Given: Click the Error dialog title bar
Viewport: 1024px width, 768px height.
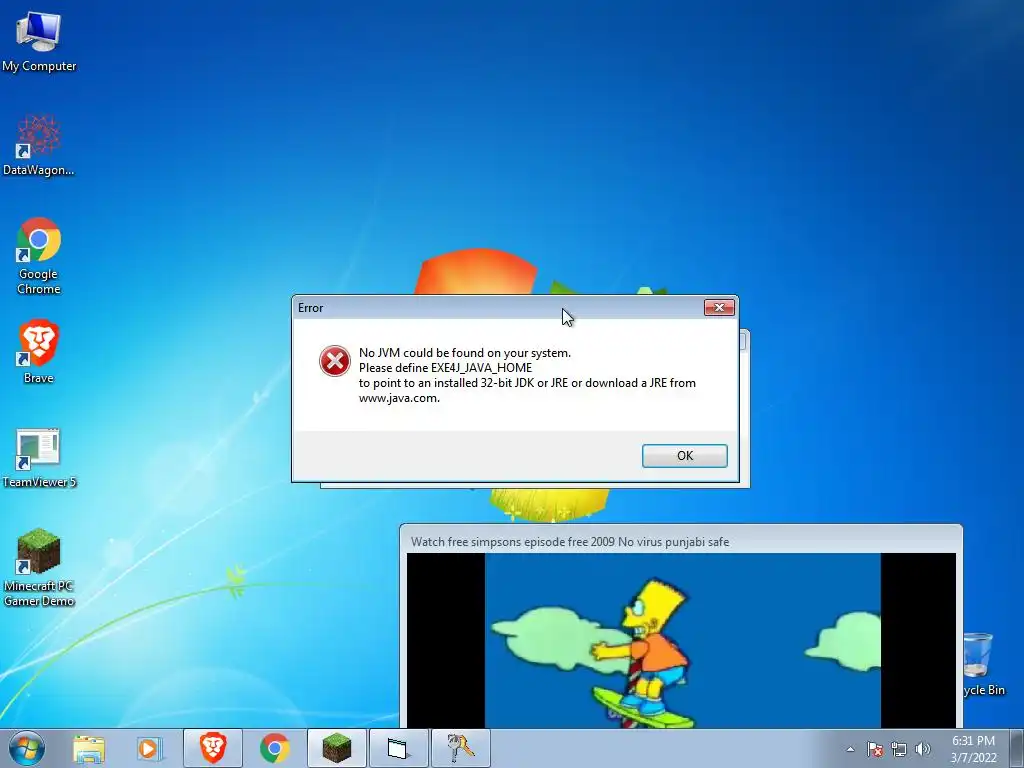Looking at the screenshot, I should click(x=500, y=308).
